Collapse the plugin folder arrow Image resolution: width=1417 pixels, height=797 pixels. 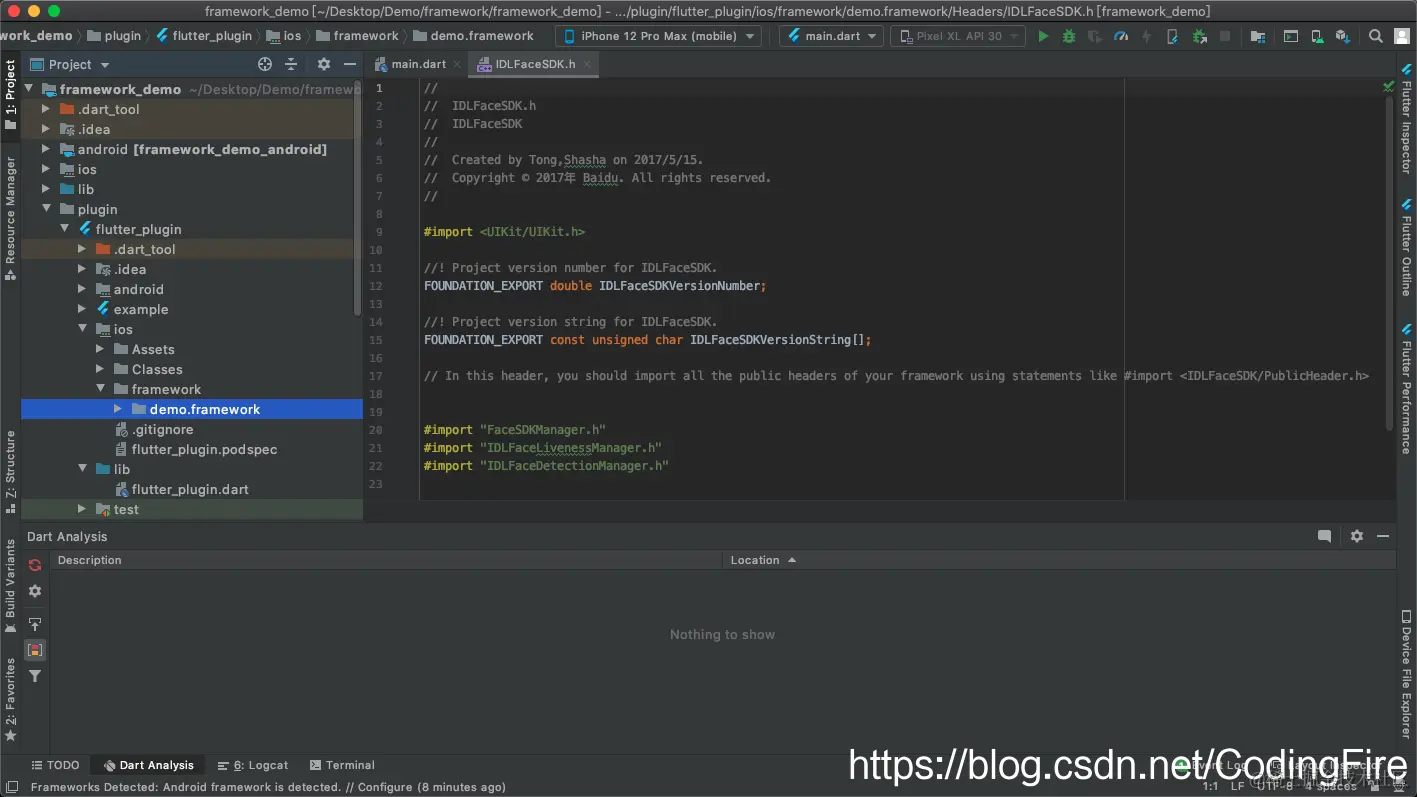(x=45, y=209)
